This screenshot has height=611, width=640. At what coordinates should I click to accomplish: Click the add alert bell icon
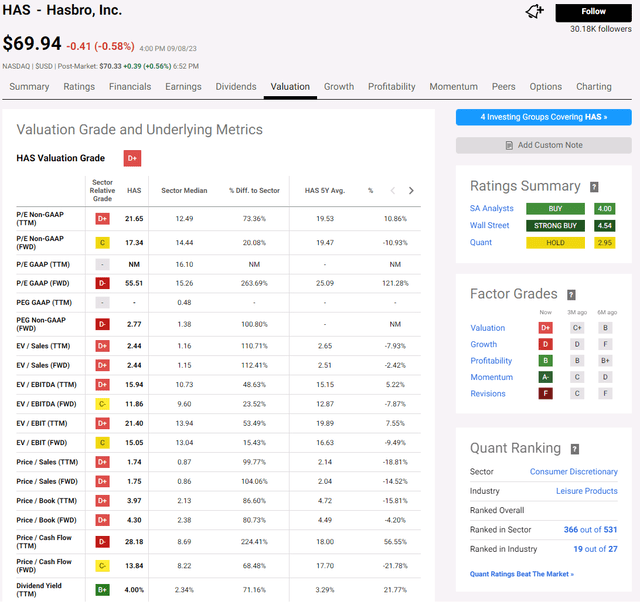pyautogui.click(x=535, y=11)
